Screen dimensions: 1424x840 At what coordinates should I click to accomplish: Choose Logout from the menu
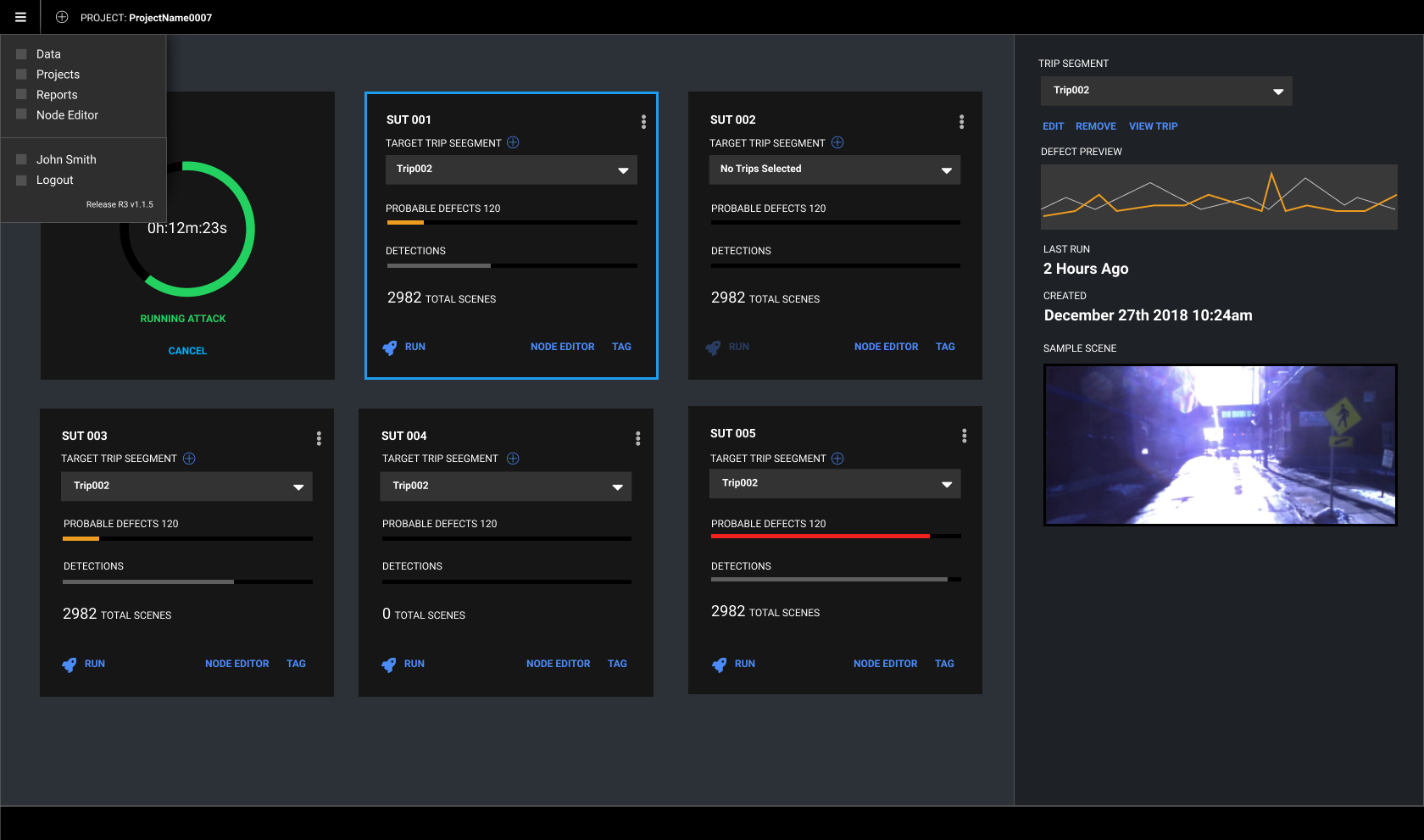click(x=55, y=180)
